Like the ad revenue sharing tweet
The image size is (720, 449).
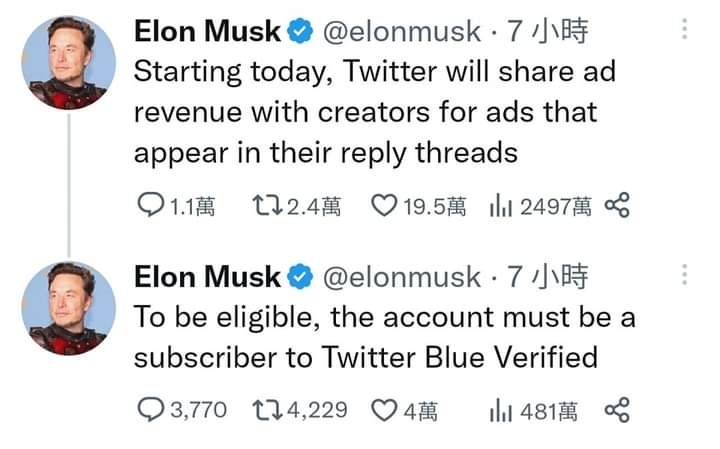point(384,207)
